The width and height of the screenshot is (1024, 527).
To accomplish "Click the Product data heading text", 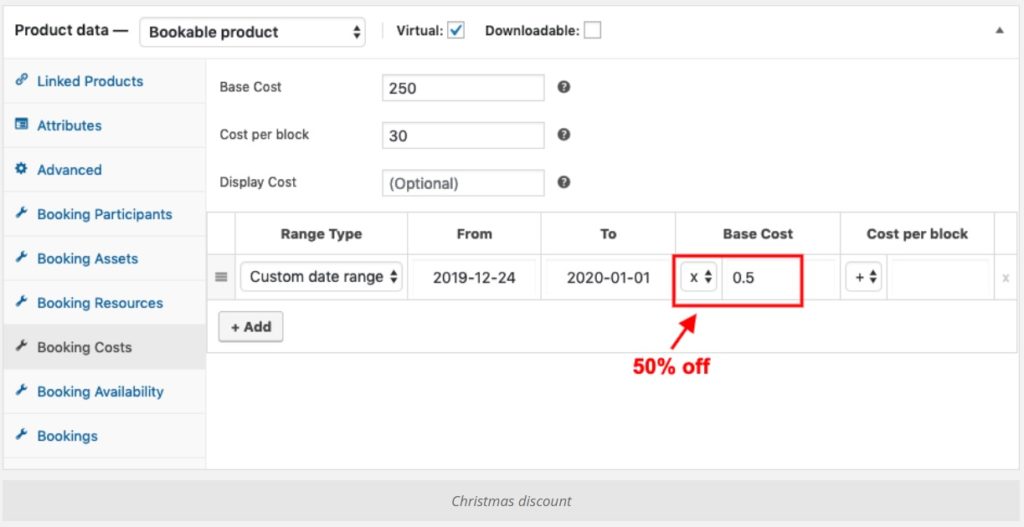I will [x=71, y=31].
